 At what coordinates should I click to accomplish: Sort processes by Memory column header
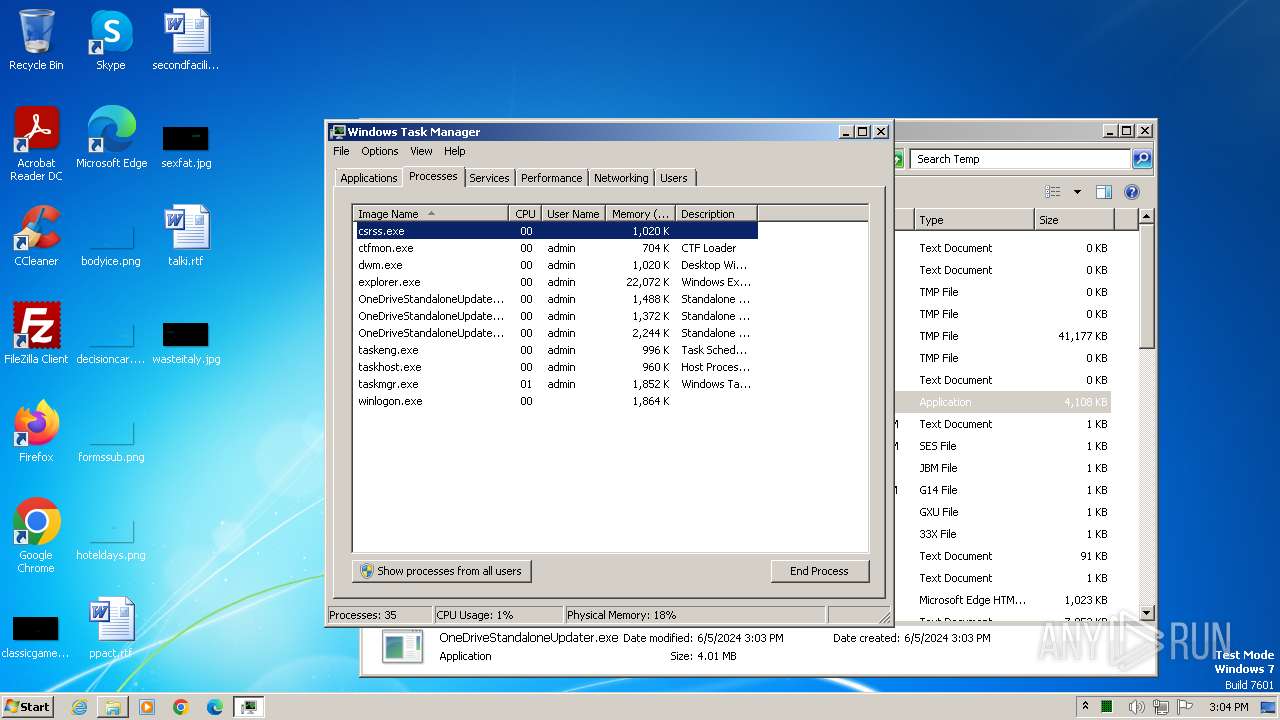pyautogui.click(x=641, y=214)
